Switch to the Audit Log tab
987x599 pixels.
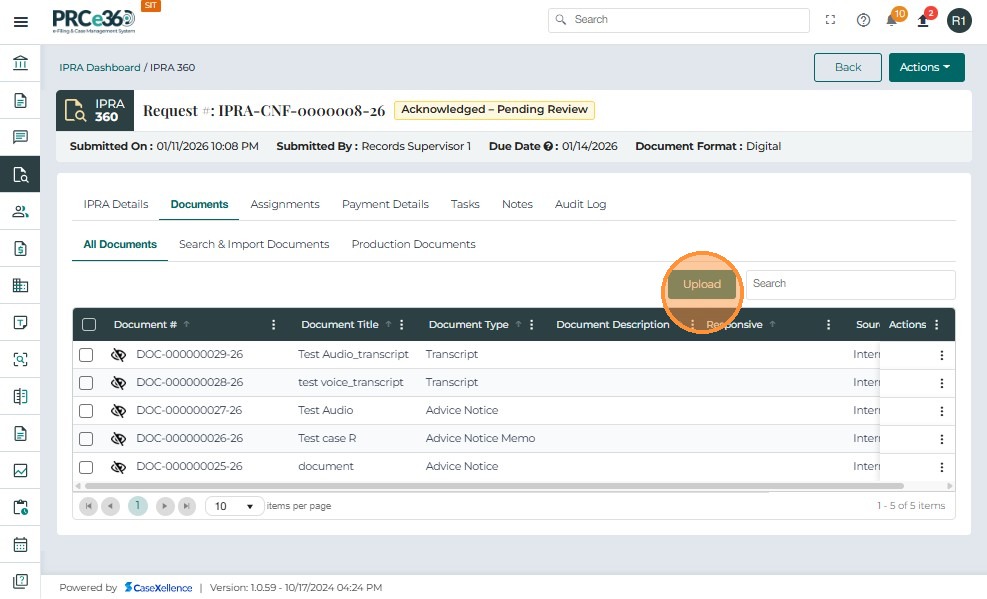(580, 204)
